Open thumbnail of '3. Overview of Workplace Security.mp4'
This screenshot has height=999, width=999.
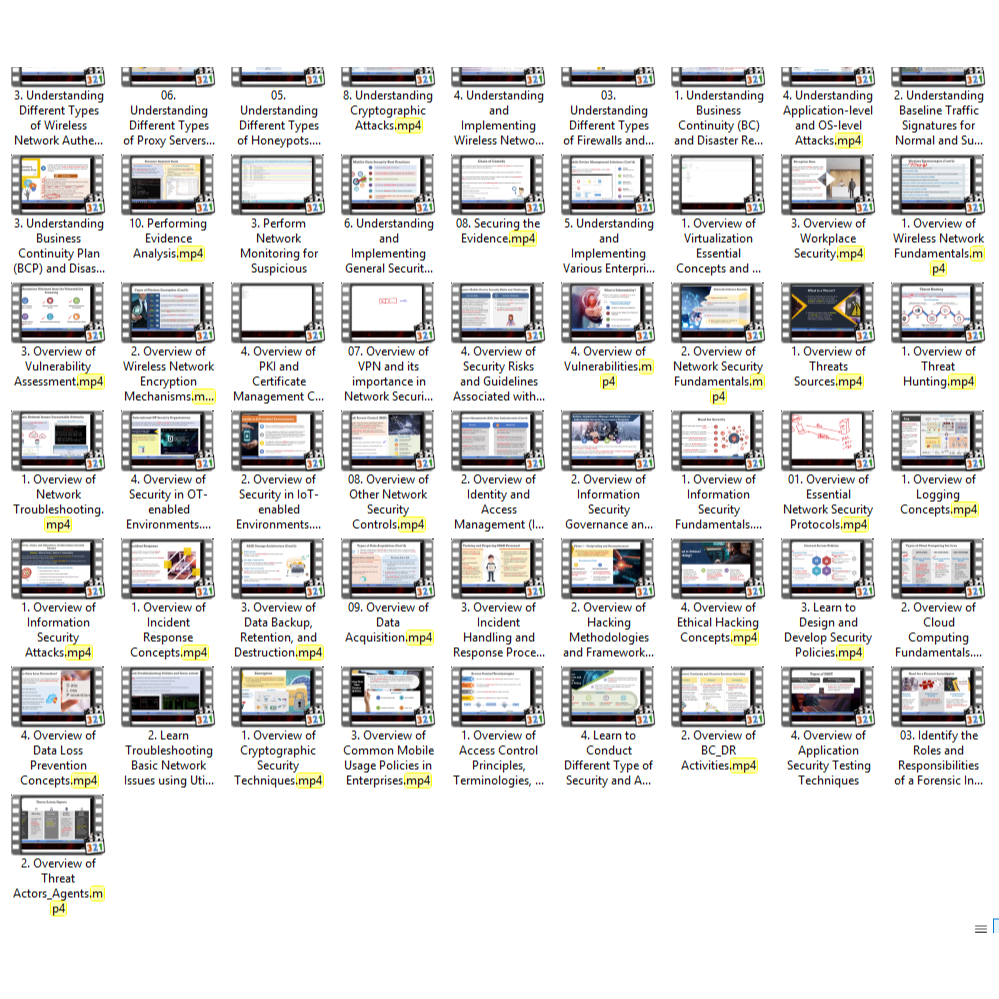(828, 185)
